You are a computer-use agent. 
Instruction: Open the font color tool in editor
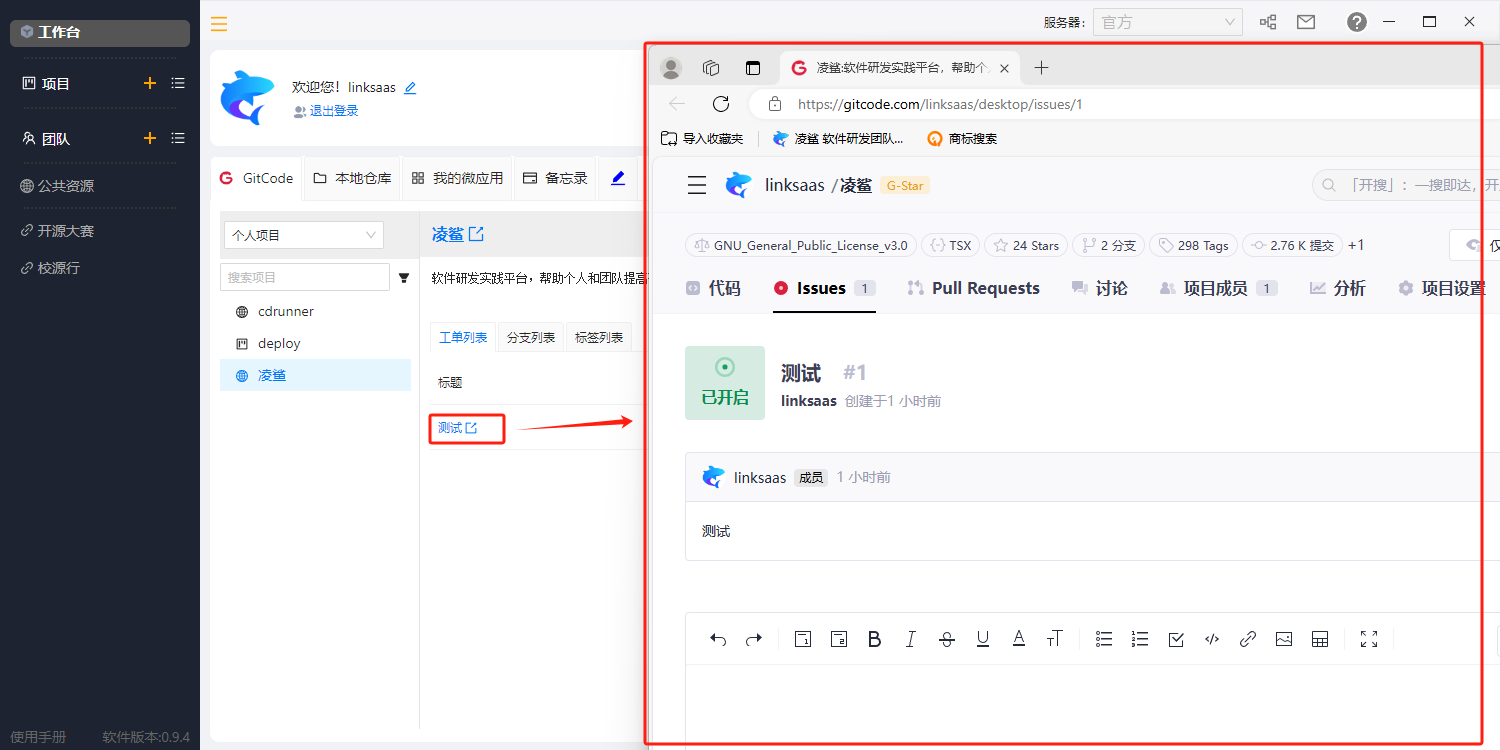point(1019,640)
